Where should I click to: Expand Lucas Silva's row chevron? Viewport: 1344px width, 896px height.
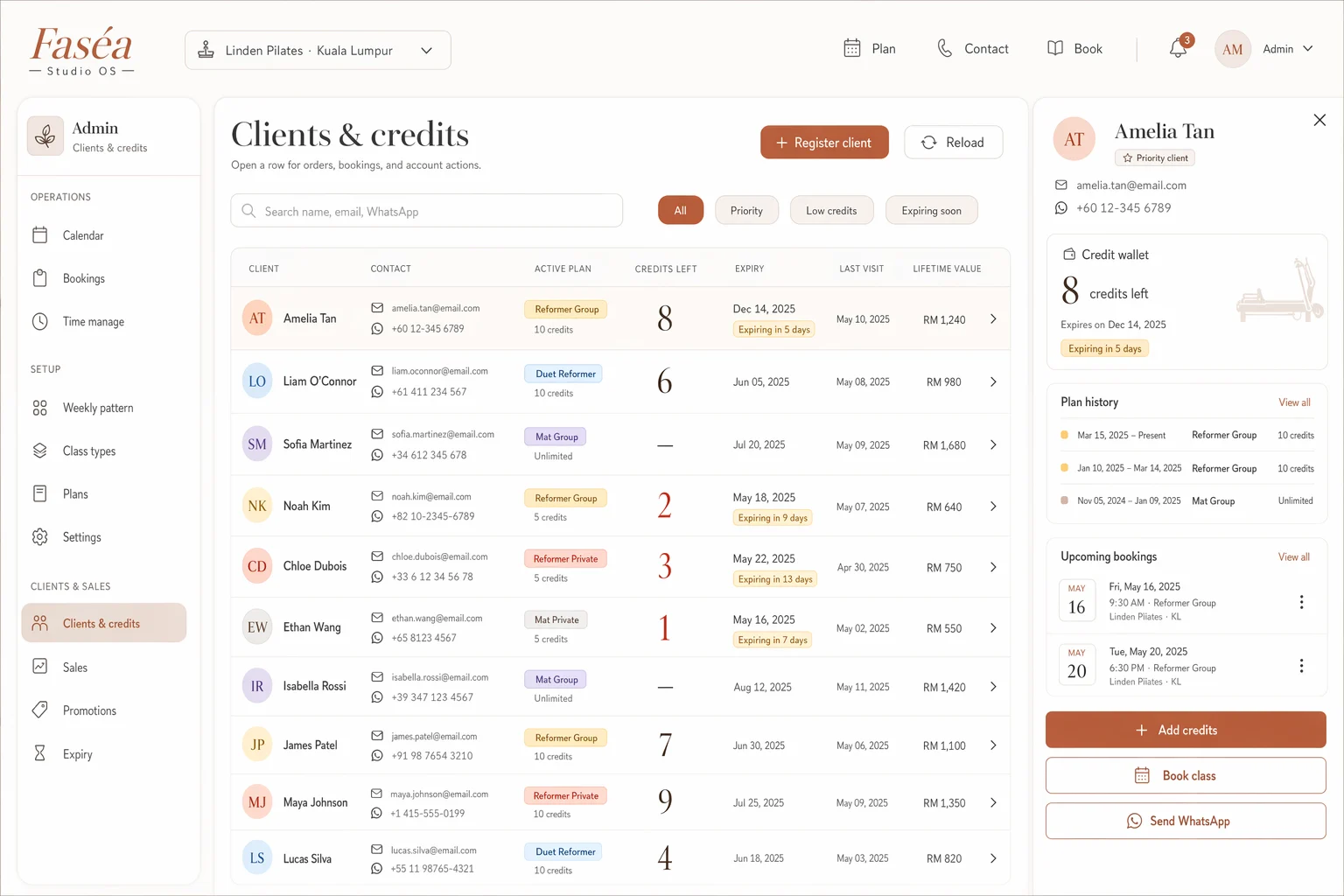[x=993, y=858]
